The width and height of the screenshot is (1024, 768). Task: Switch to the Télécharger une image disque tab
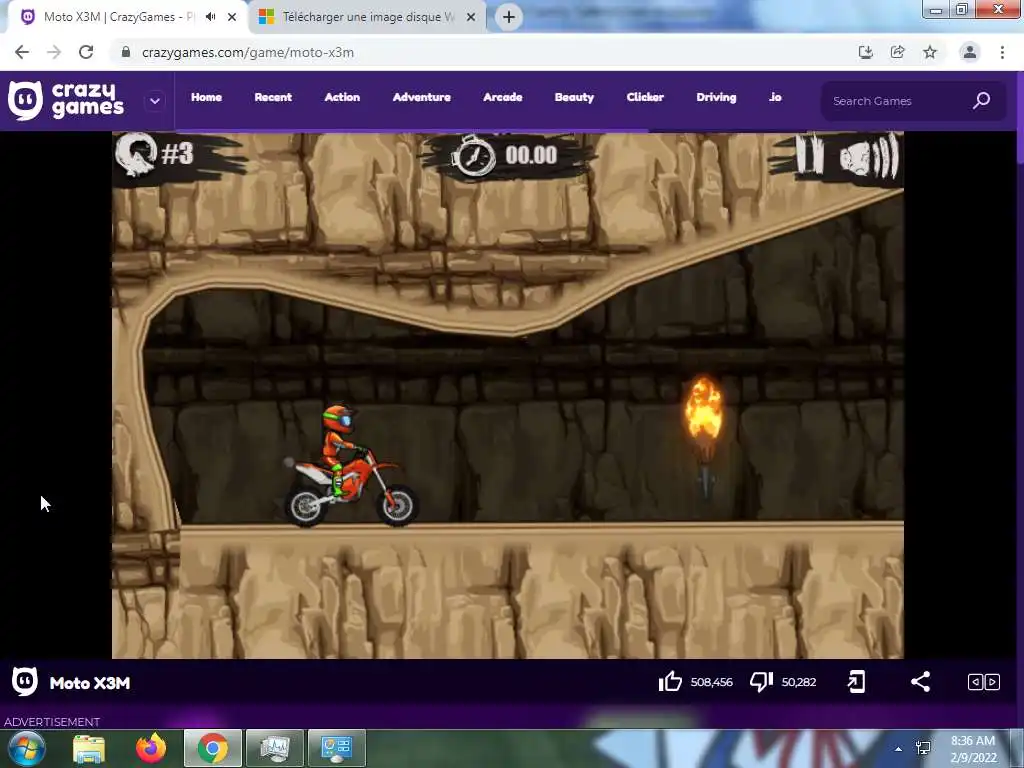tap(369, 17)
